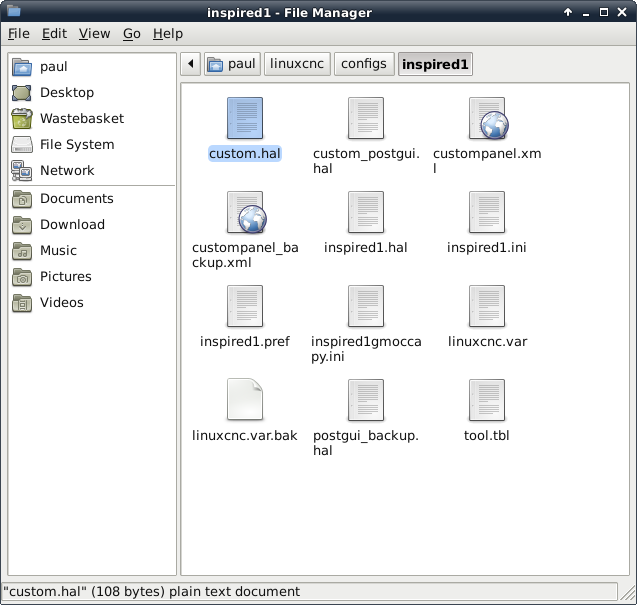
Task: Open File System in sidebar
Action: 92,145
